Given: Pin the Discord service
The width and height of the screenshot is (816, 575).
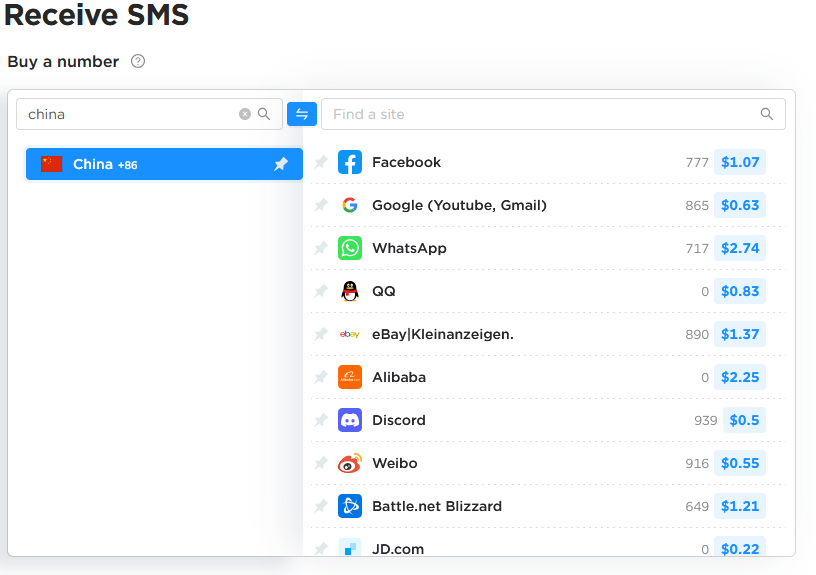Looking at the screenshot, I should (321, 420).
